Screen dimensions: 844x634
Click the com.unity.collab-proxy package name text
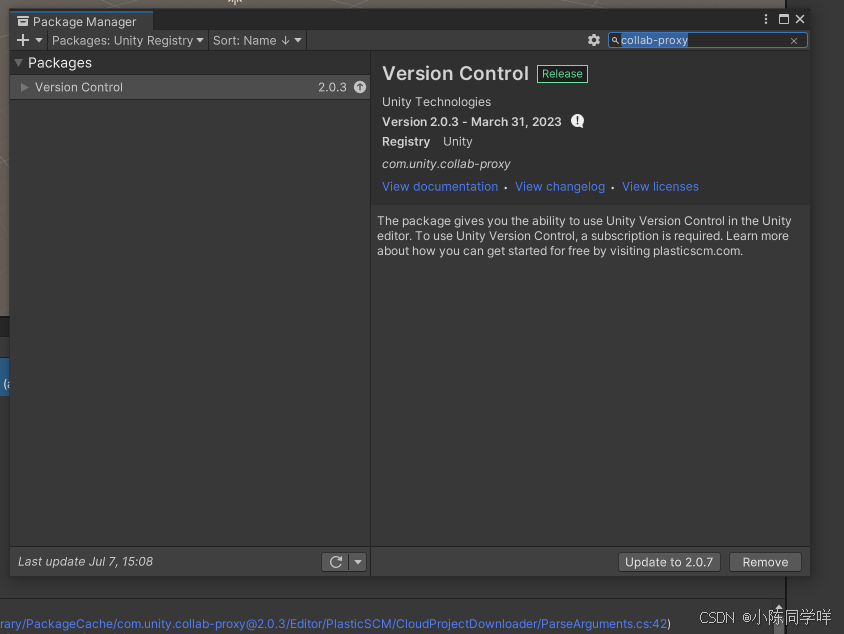[446, 164]
